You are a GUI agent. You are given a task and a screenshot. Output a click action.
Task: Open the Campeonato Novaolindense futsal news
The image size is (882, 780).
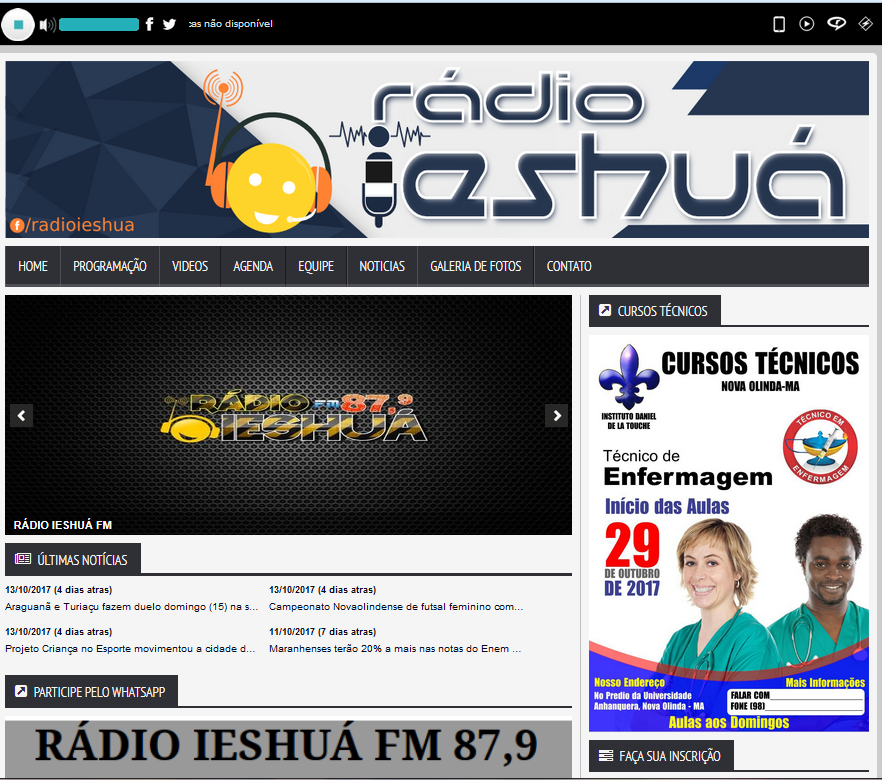pos(396,606)
